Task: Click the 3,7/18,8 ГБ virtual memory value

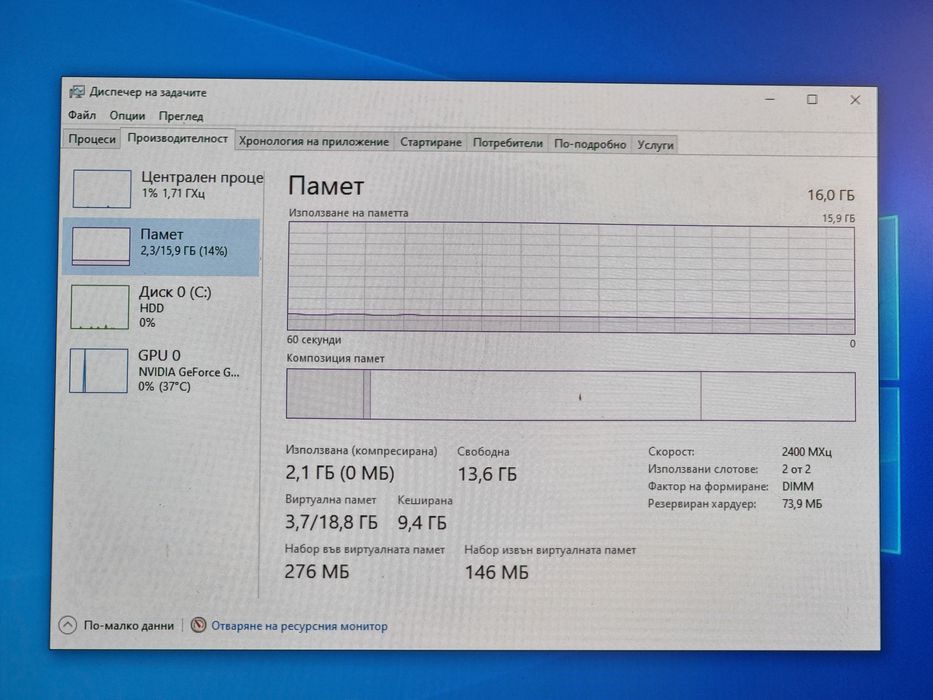Action: tap(331, 523)
